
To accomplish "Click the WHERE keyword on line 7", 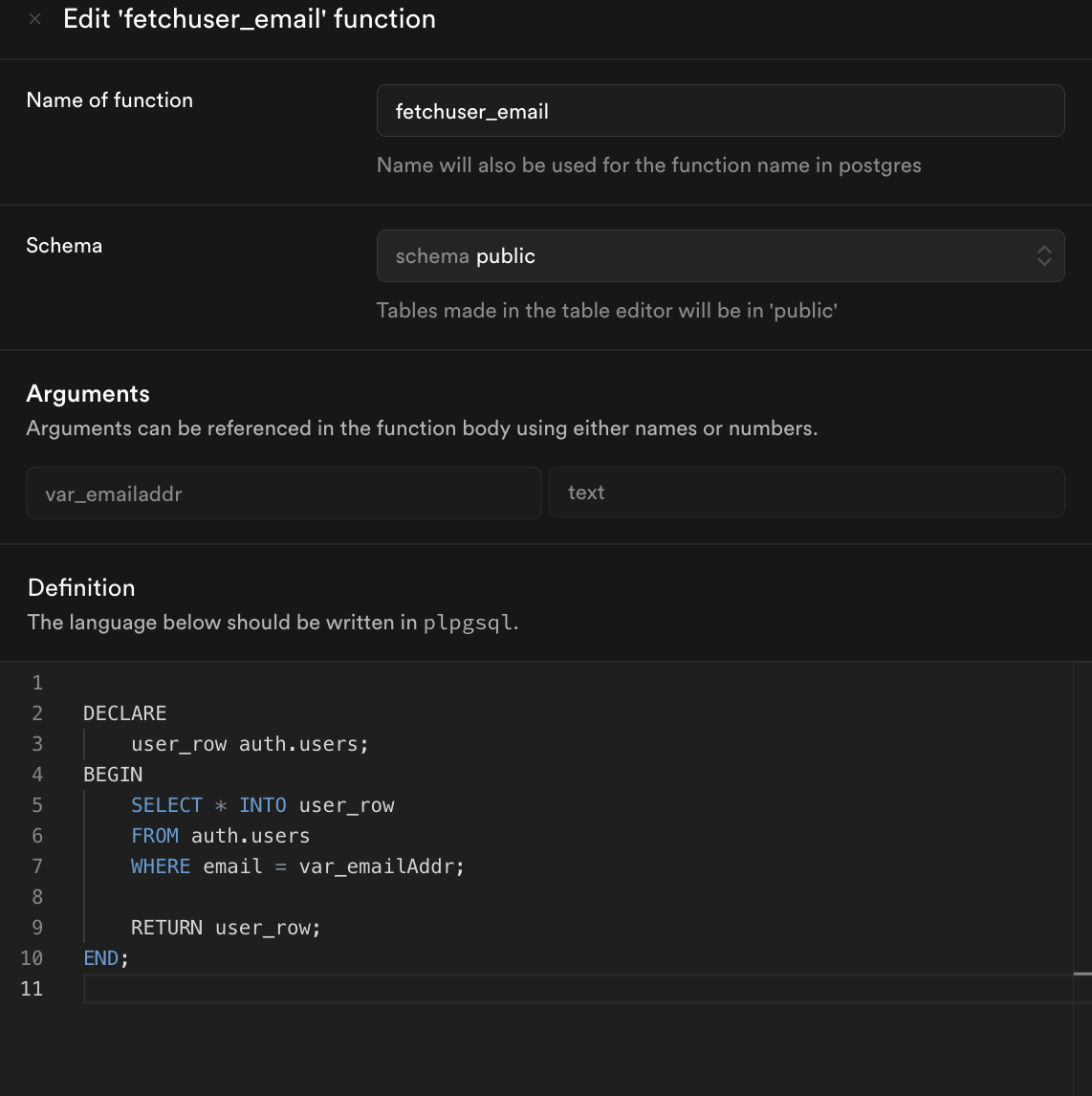I will [161, 866].
